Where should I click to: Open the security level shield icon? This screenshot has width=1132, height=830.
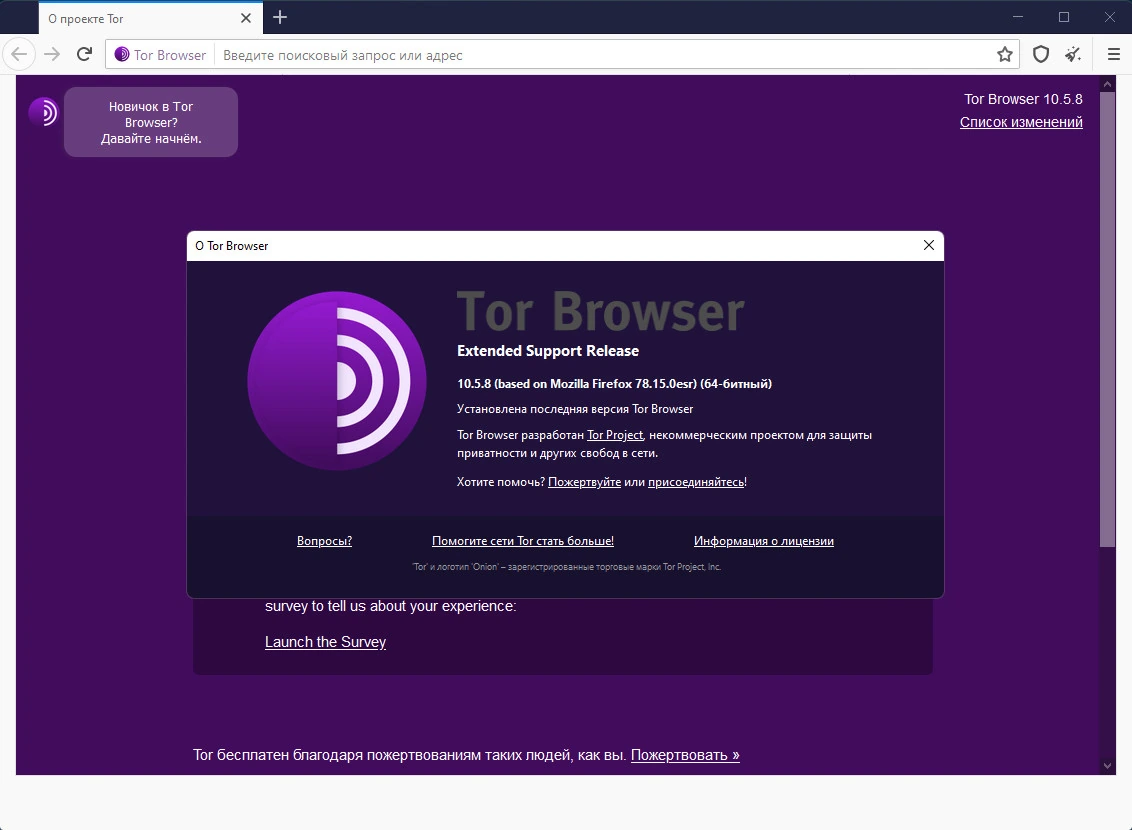[1040, 54]
